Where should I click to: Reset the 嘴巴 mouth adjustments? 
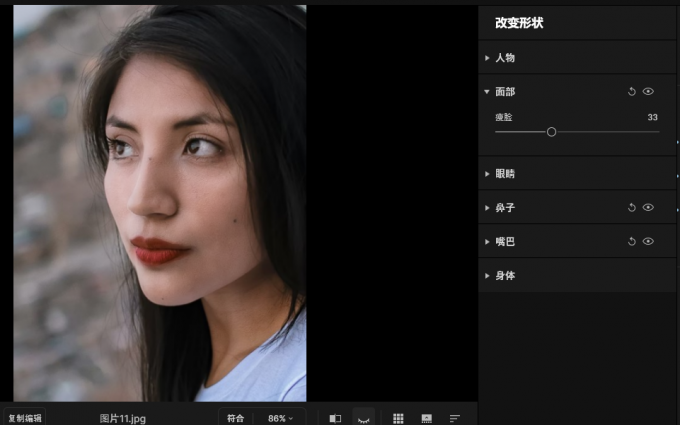[631, 242]
